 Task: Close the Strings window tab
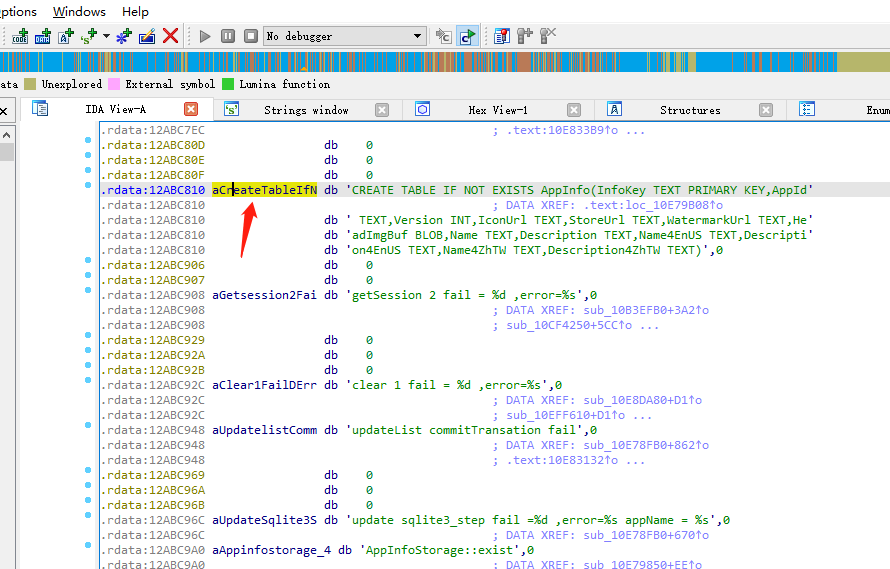(382, 110)
